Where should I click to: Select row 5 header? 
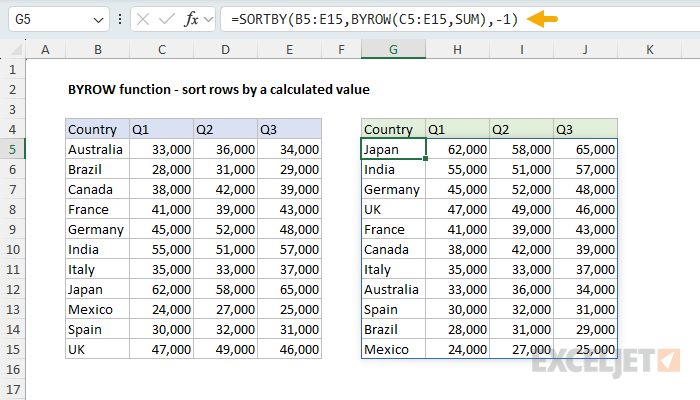click(x=12, y=150)
